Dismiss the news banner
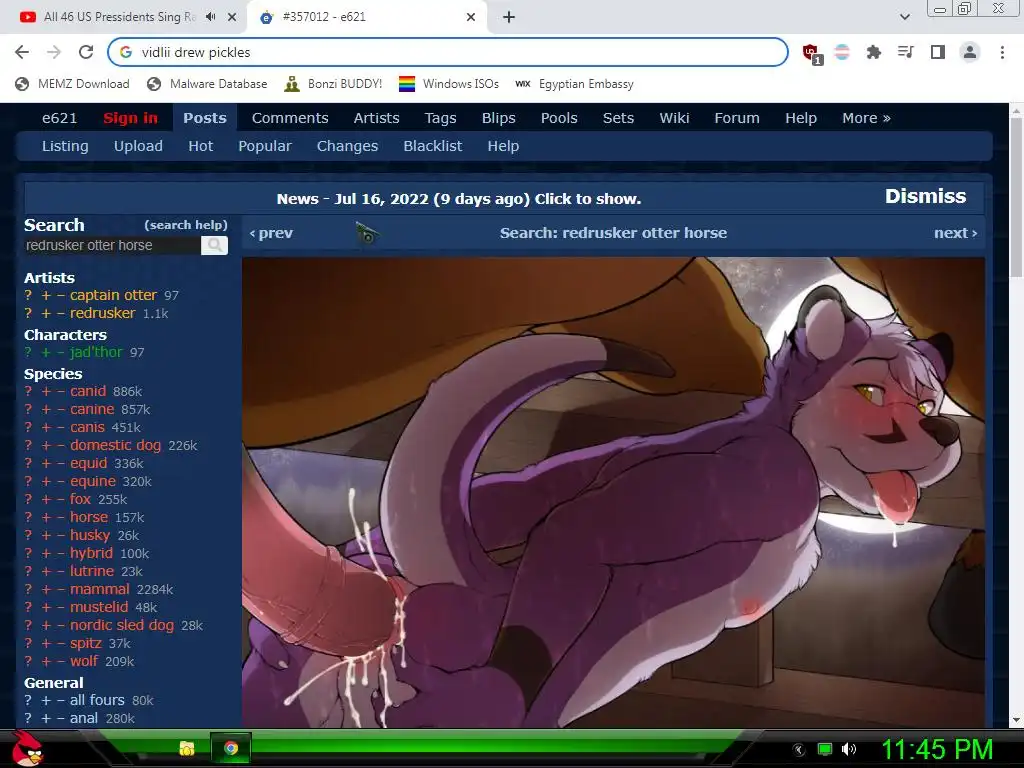Viewport: 1024px width, 768px height. click(x=925, y=197)
